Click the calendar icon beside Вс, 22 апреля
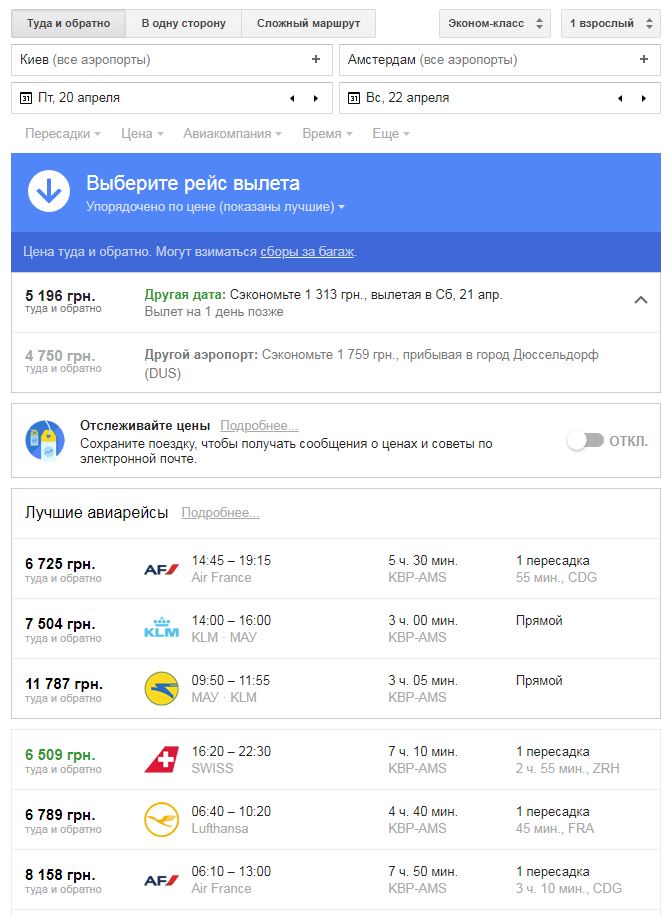This screenshot has height=917, width=672. [x=353, y=98]
